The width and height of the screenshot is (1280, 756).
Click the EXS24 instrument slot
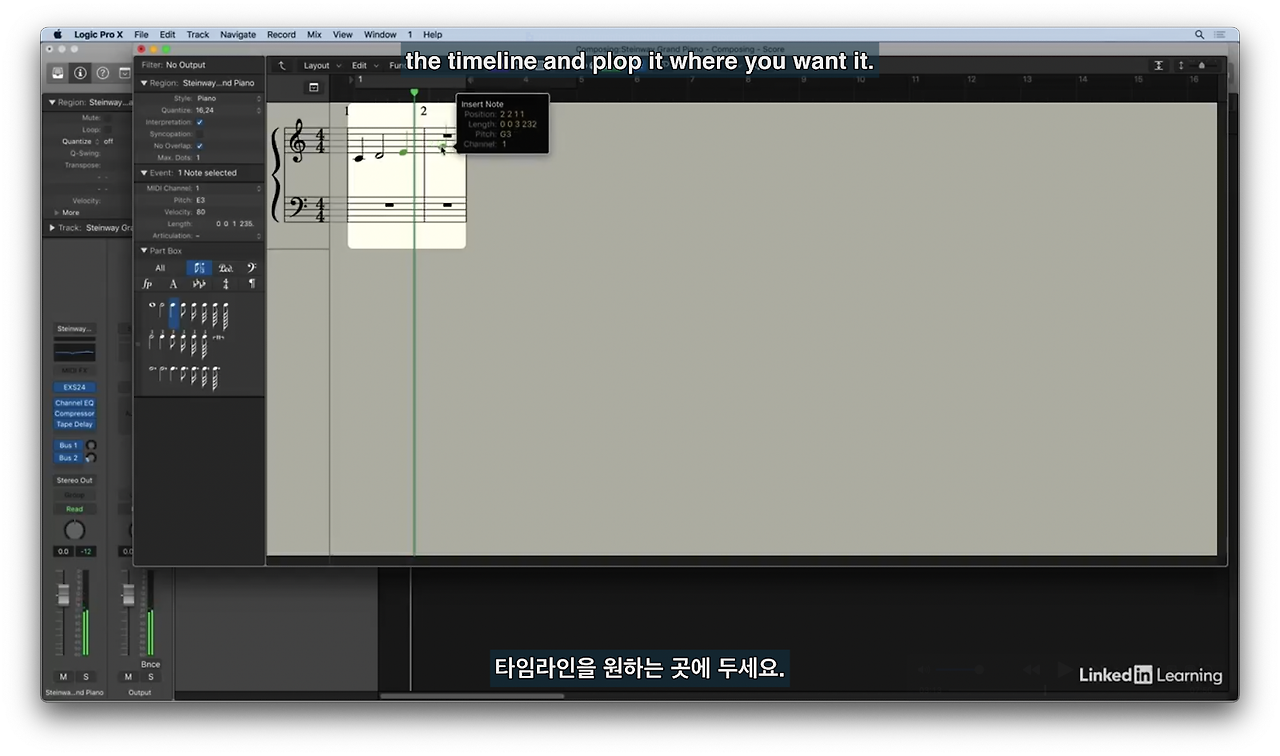point(74,387)
